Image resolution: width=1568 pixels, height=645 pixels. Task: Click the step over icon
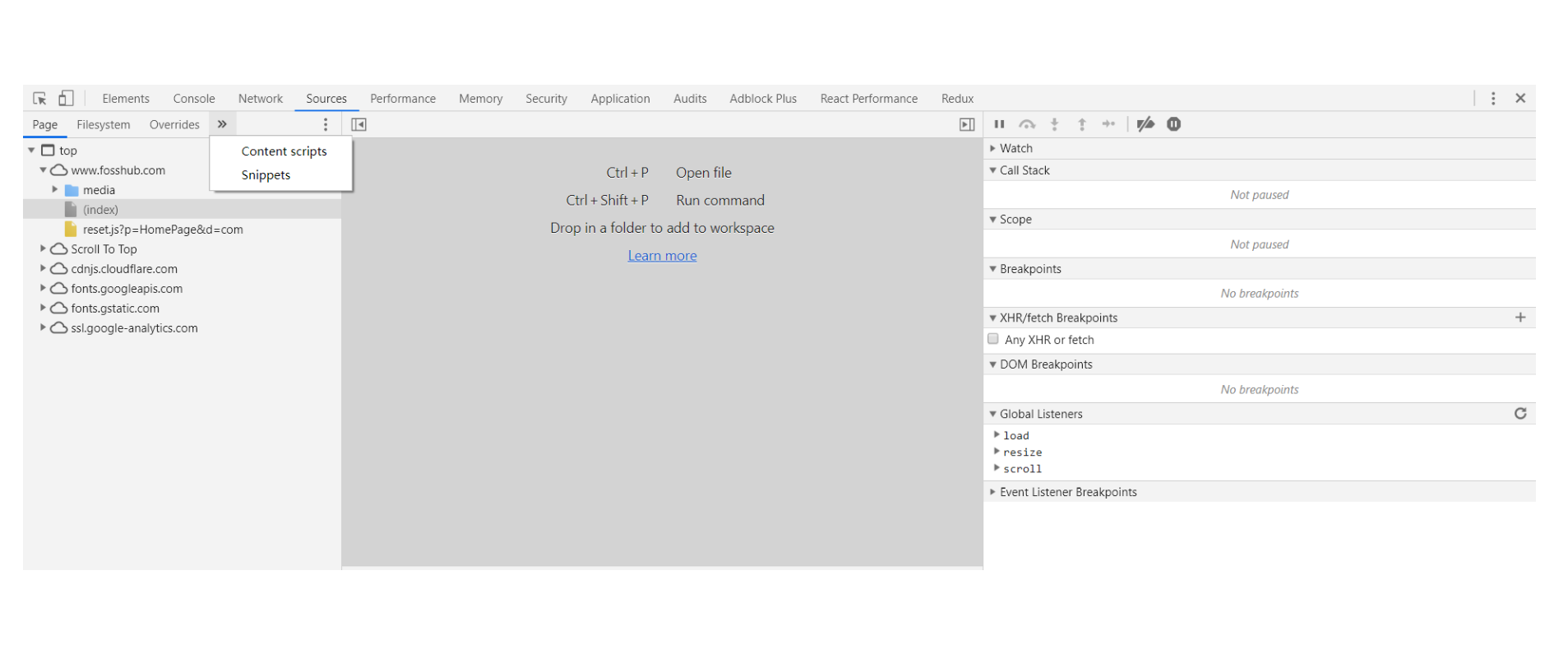tap(1027, 124)
